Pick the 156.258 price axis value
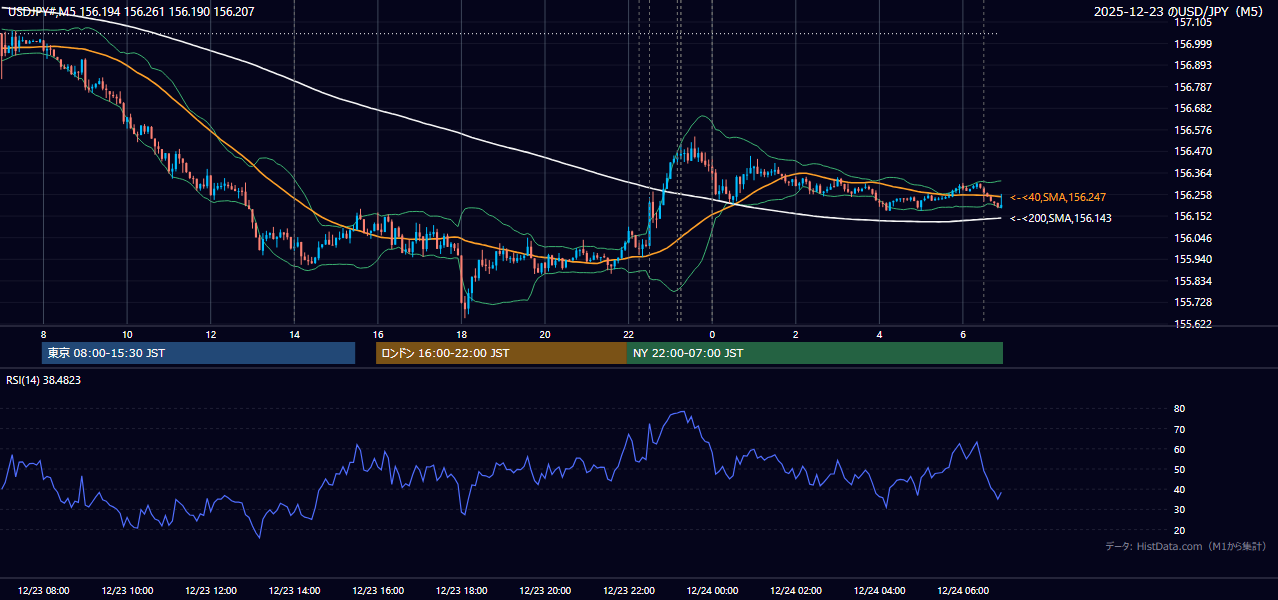 (x=1193, y=195)
